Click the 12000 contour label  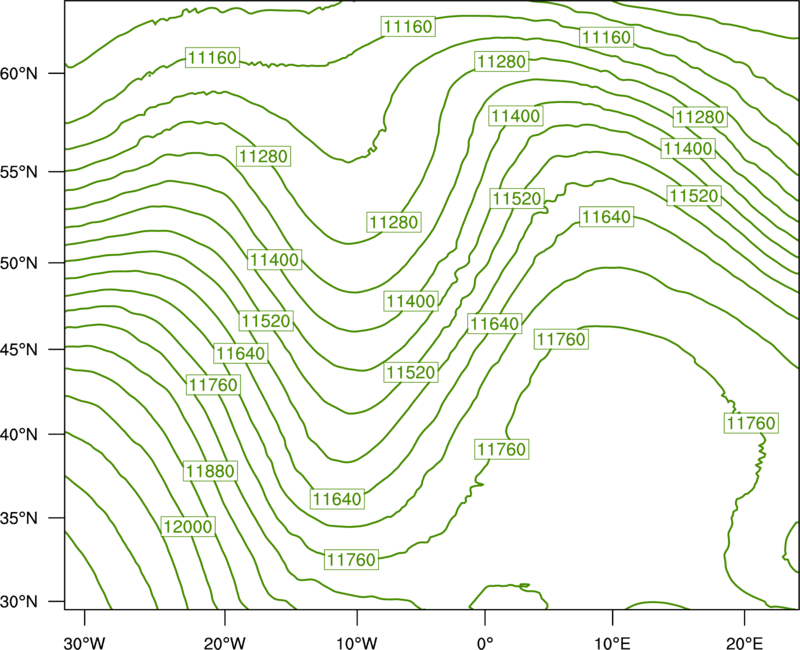(x=188, y=526)
